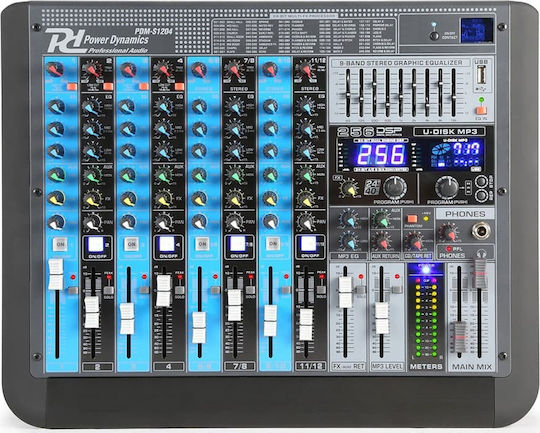Image resolution: width=540 pixels, height=433 pixels.
Task: Adjust channel 7/8 red gain knob
Action: click(x=235, y=70)
